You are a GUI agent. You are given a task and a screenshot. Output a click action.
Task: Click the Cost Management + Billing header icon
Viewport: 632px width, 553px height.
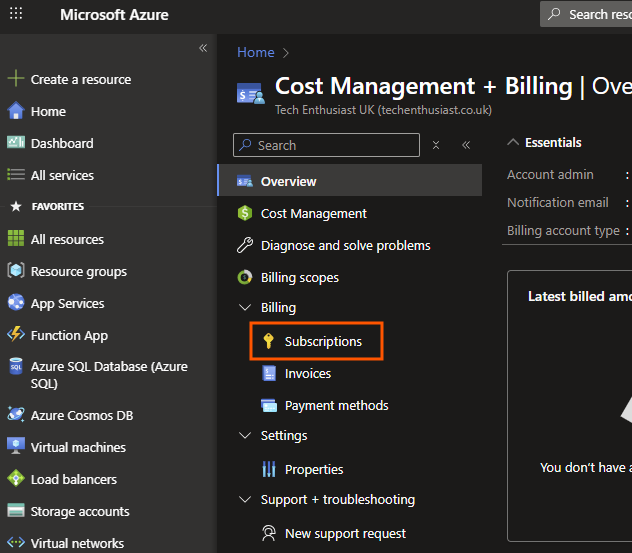251,93
